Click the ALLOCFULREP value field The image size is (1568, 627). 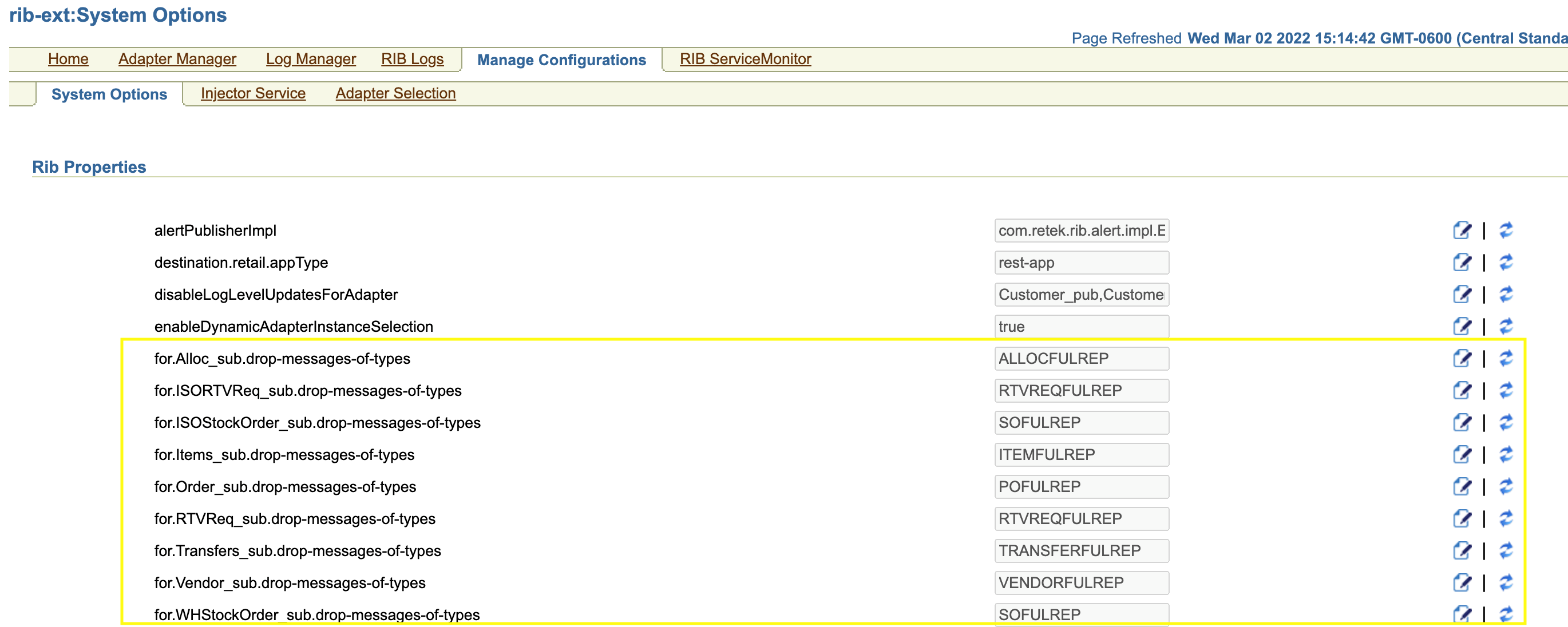pyautogui.click(x=1081, y=359)
